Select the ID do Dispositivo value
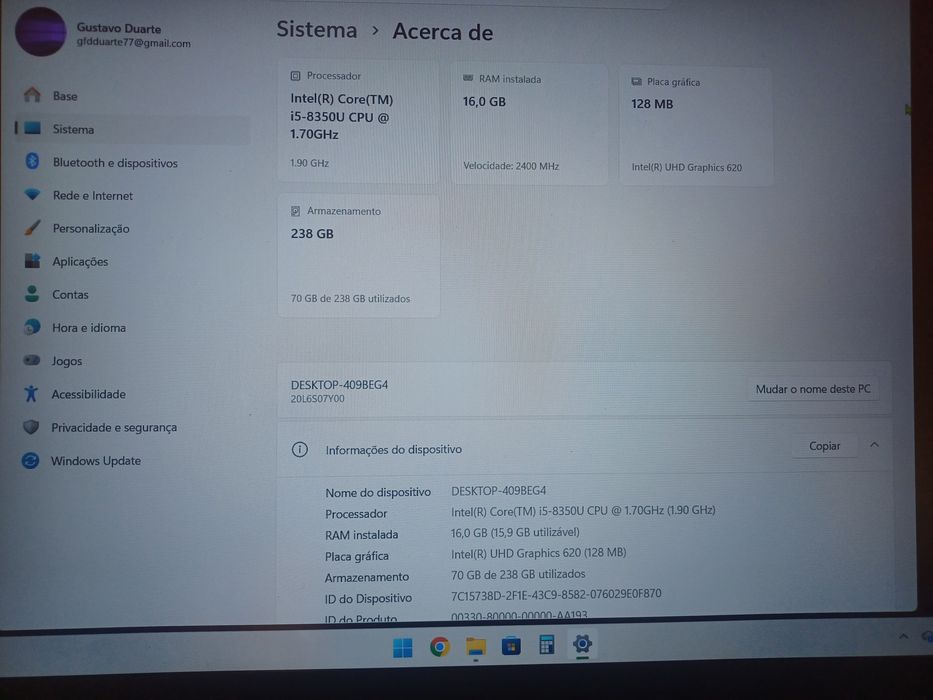The image size is (933, 700). (556, 594)
